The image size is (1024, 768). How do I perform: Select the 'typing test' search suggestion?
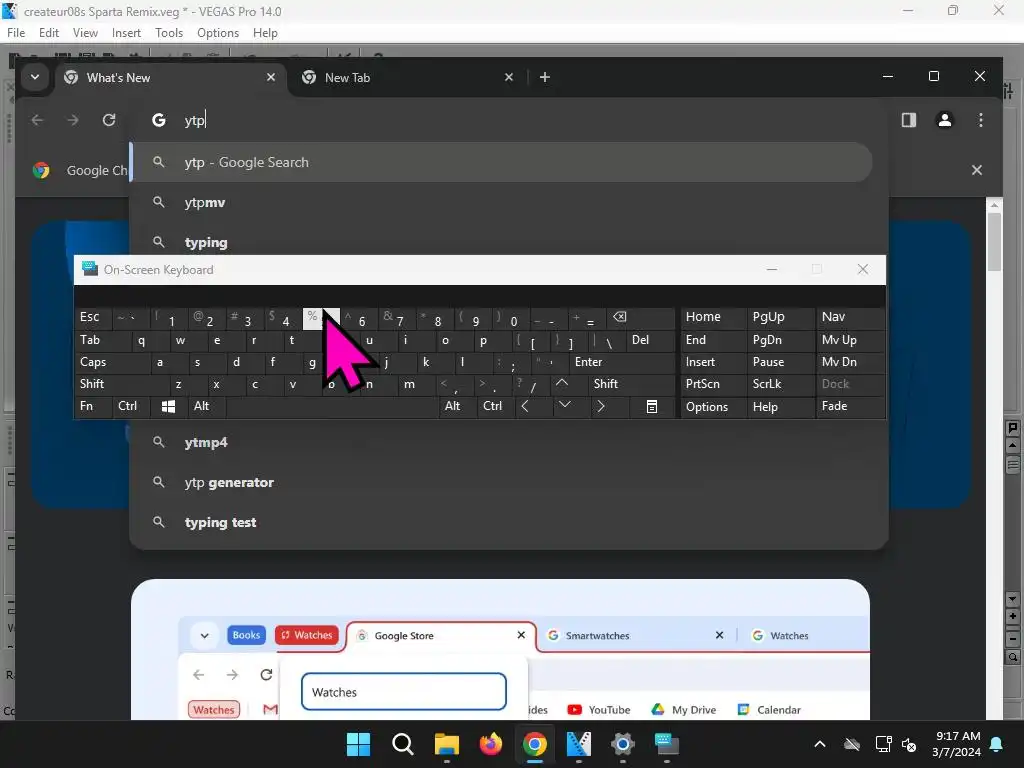[502, 522]
